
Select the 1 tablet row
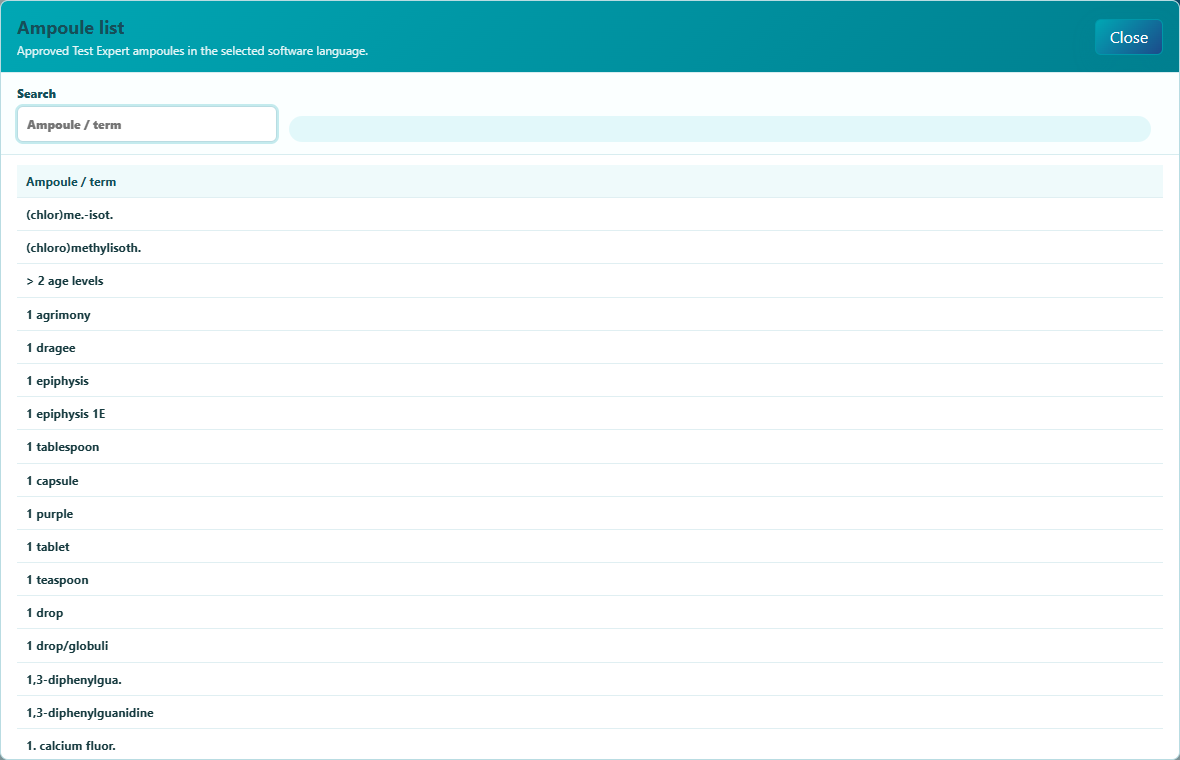(x=589, y=547)
